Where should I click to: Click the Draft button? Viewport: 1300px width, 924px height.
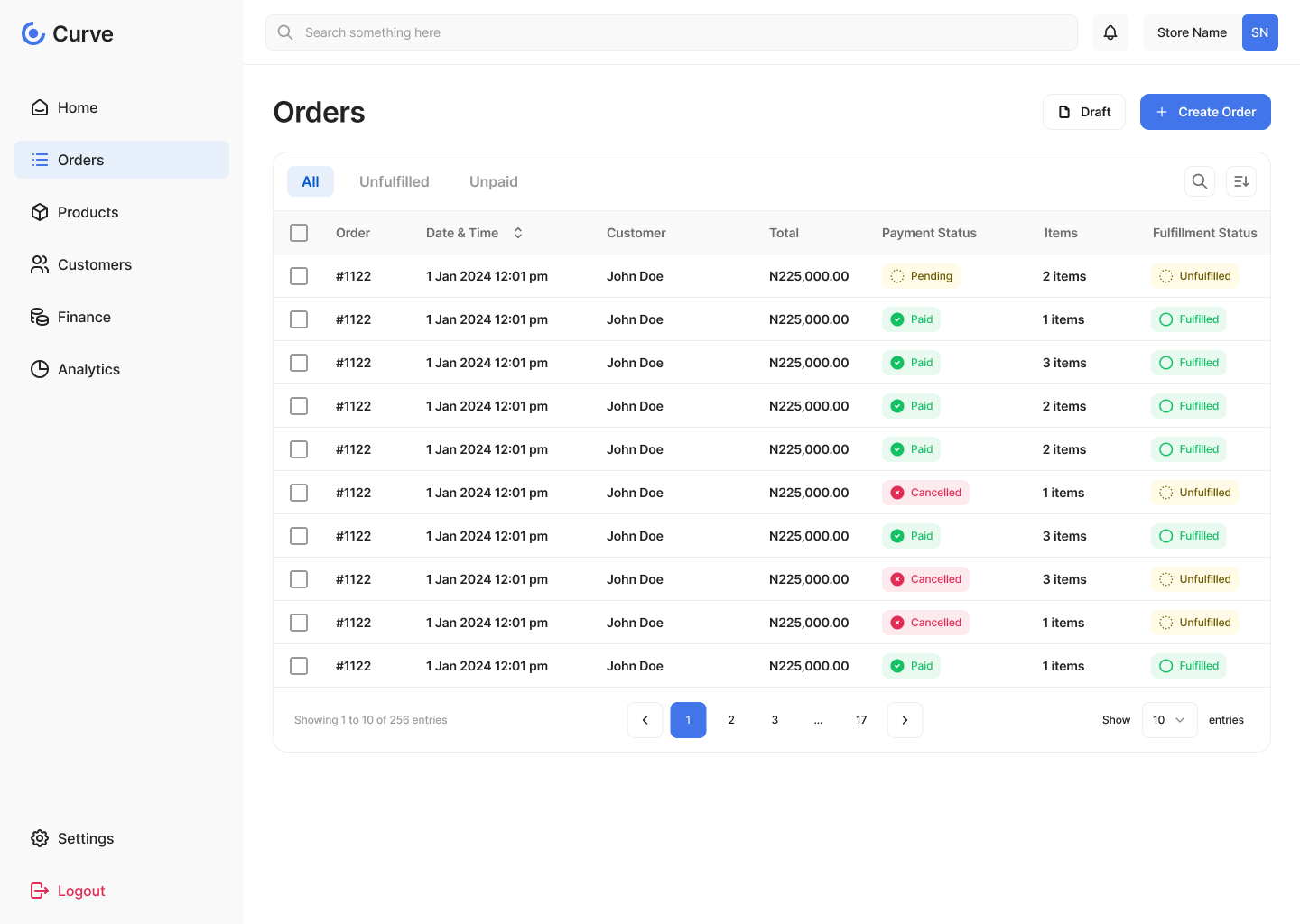click(1084, 112)
